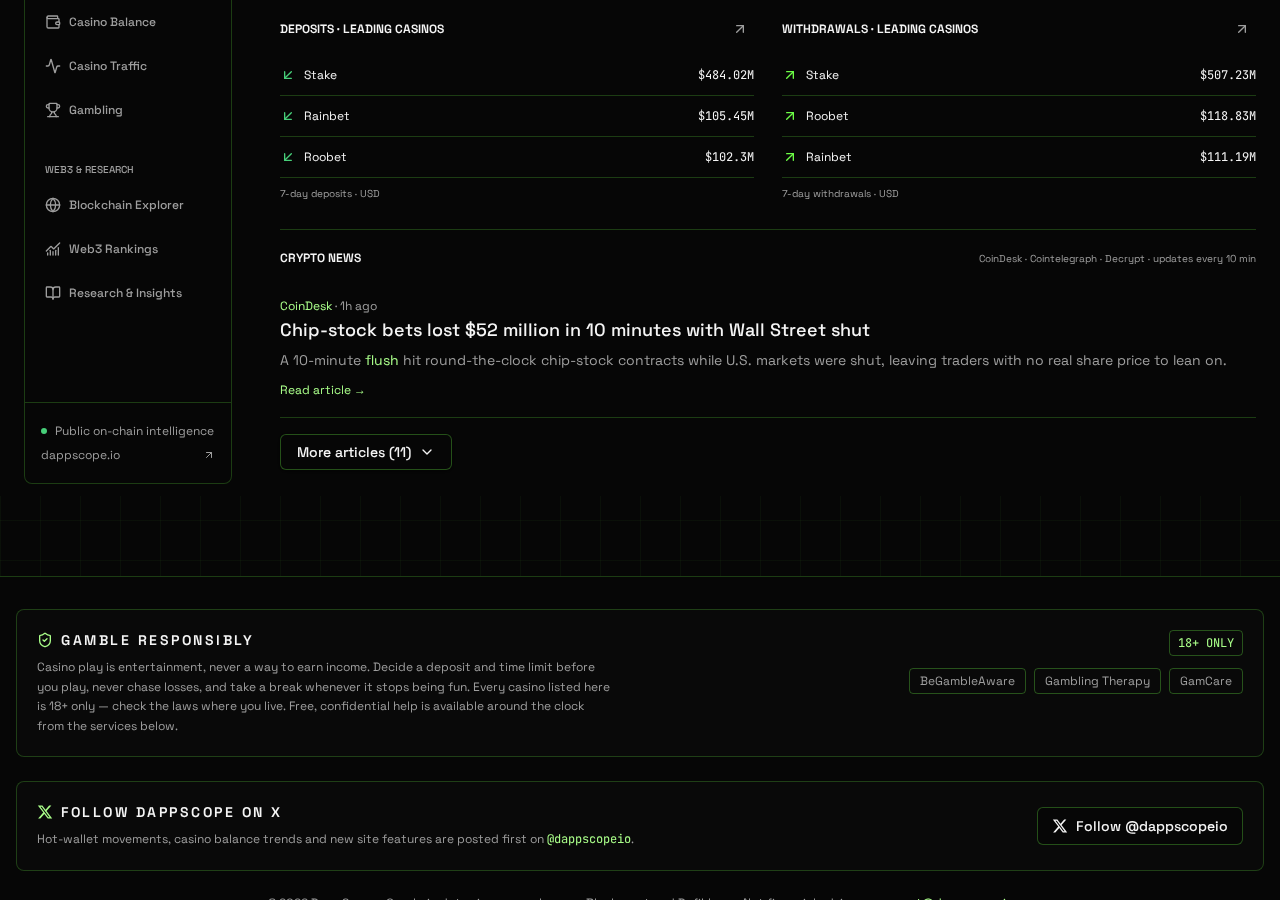
Task: Open the GamCare help link
Action: point(1206,681)
